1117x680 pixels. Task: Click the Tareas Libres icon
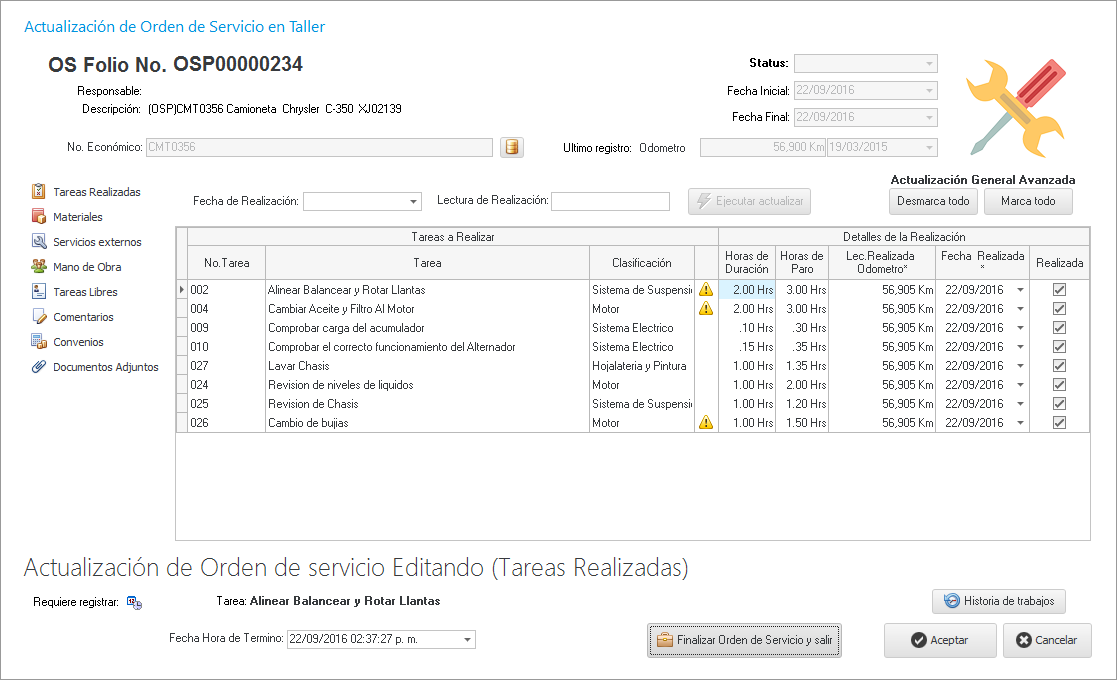coord(39,292)
